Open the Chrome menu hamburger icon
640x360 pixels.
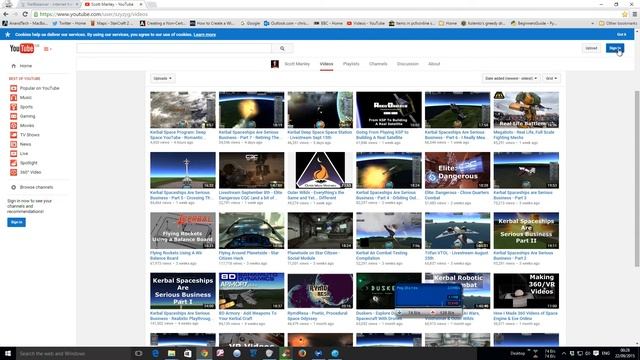coord(635,14)
